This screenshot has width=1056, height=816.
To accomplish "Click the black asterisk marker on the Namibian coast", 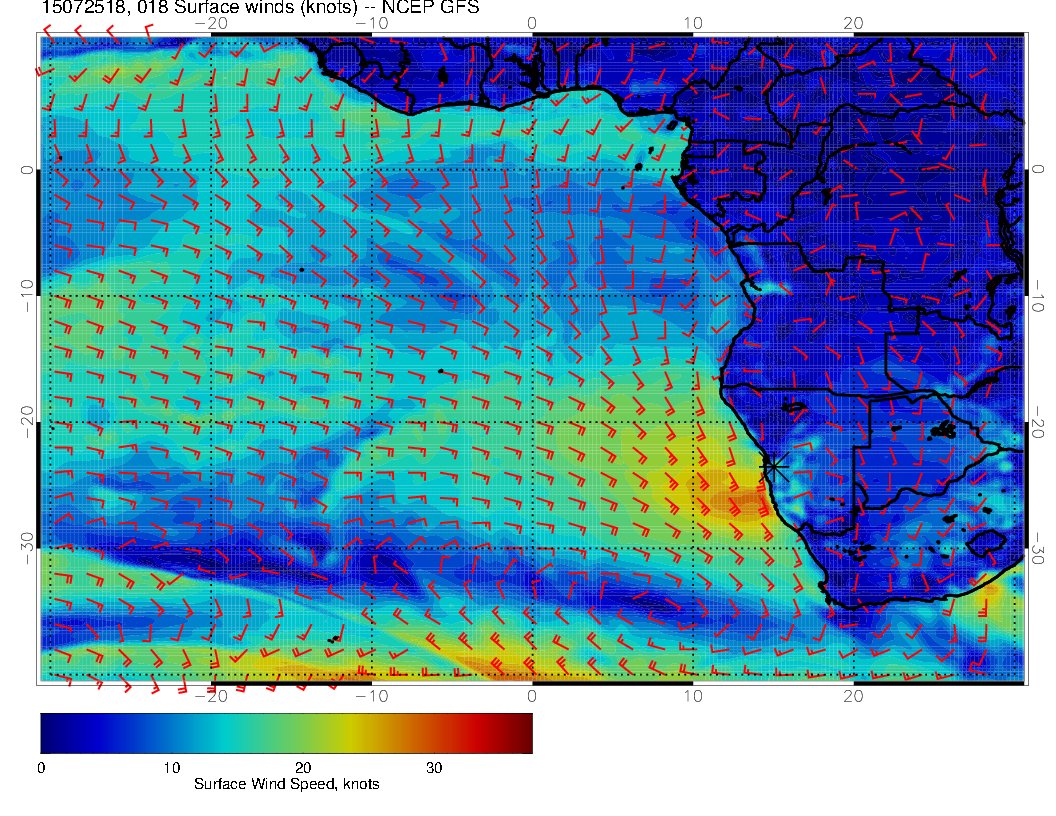I will (x=775, y=466).
